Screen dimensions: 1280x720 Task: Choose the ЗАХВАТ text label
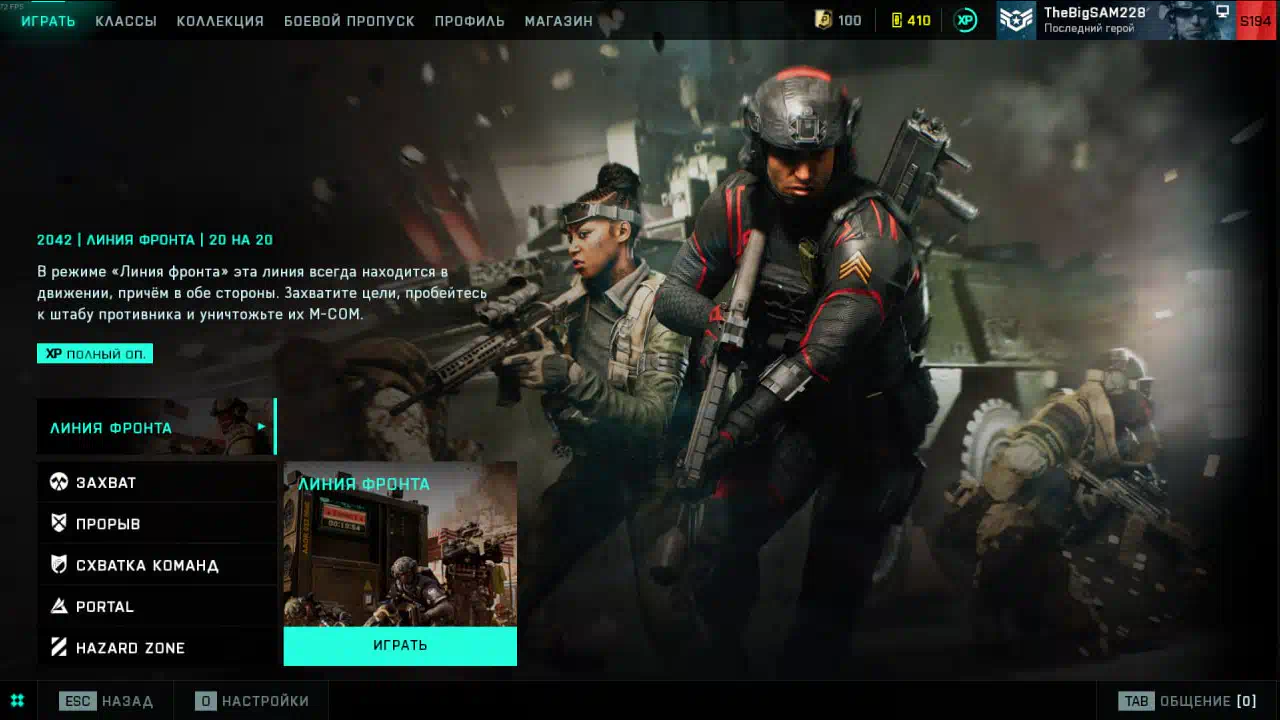click(106, 483)
